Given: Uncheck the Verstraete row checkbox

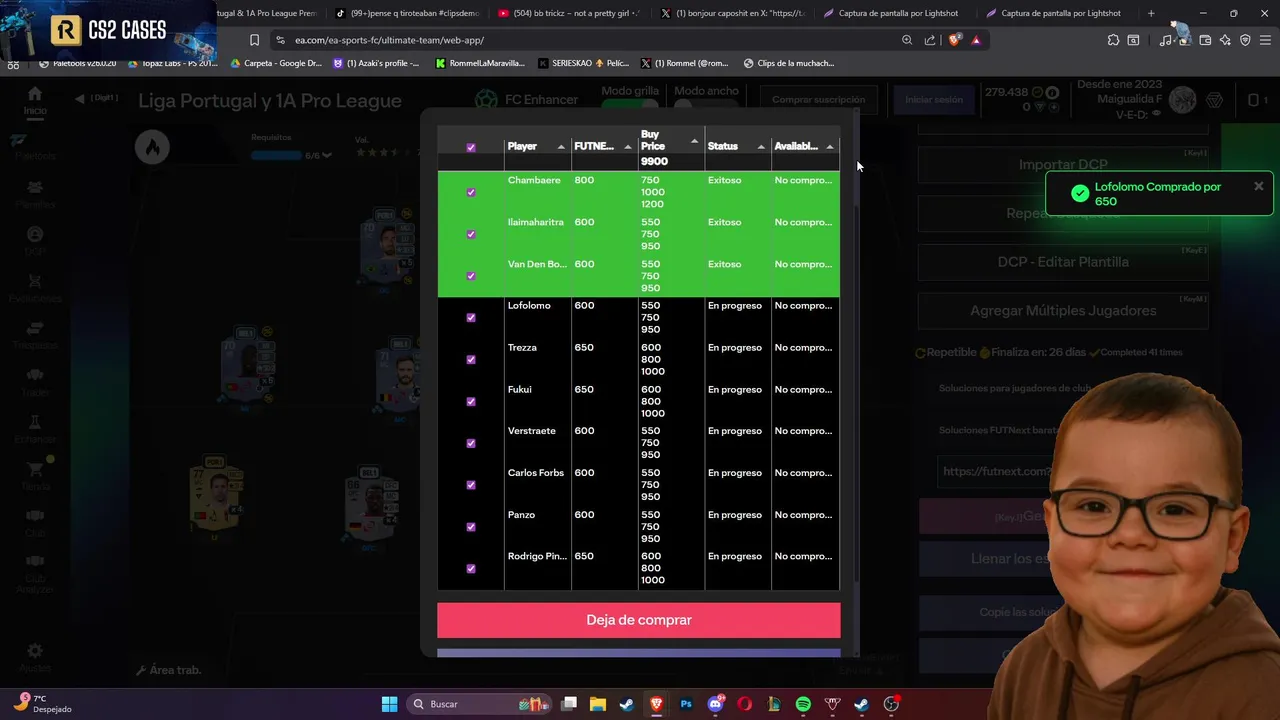Looking at the screenshot, I should coord(471,443).
